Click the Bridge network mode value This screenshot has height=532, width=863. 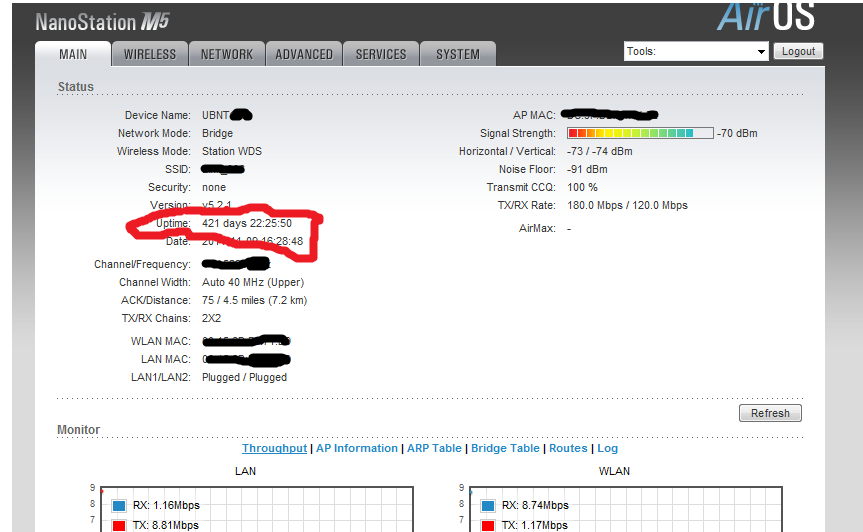[217, 133]
